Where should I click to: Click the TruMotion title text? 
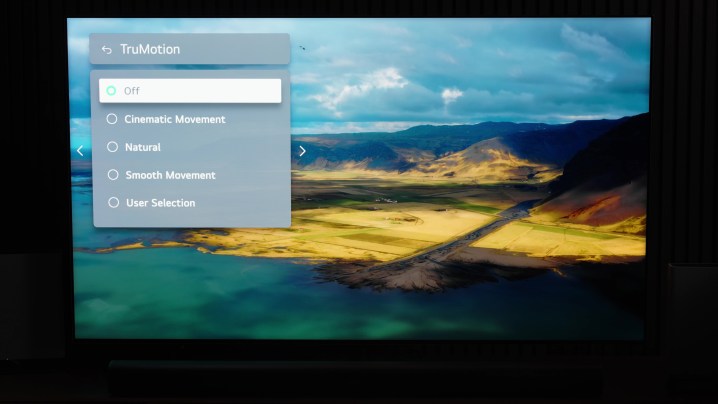point(150,49)
